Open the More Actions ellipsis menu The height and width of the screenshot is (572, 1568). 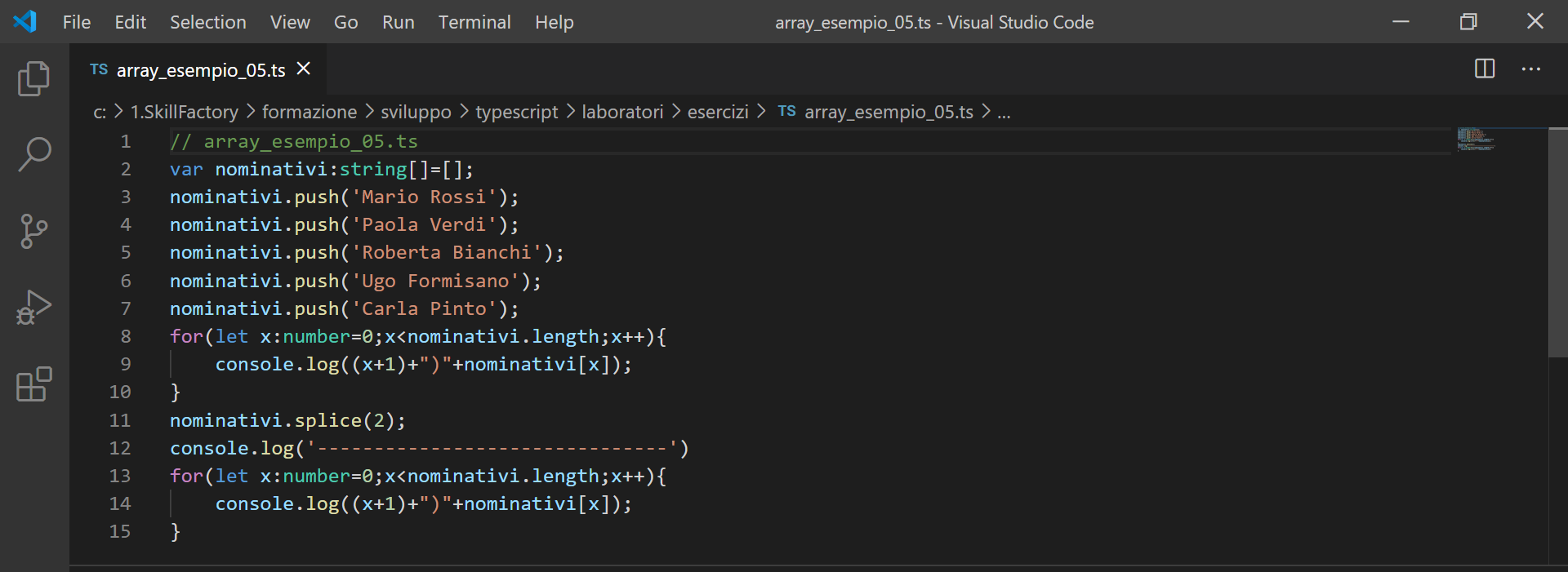point(1530,69)
